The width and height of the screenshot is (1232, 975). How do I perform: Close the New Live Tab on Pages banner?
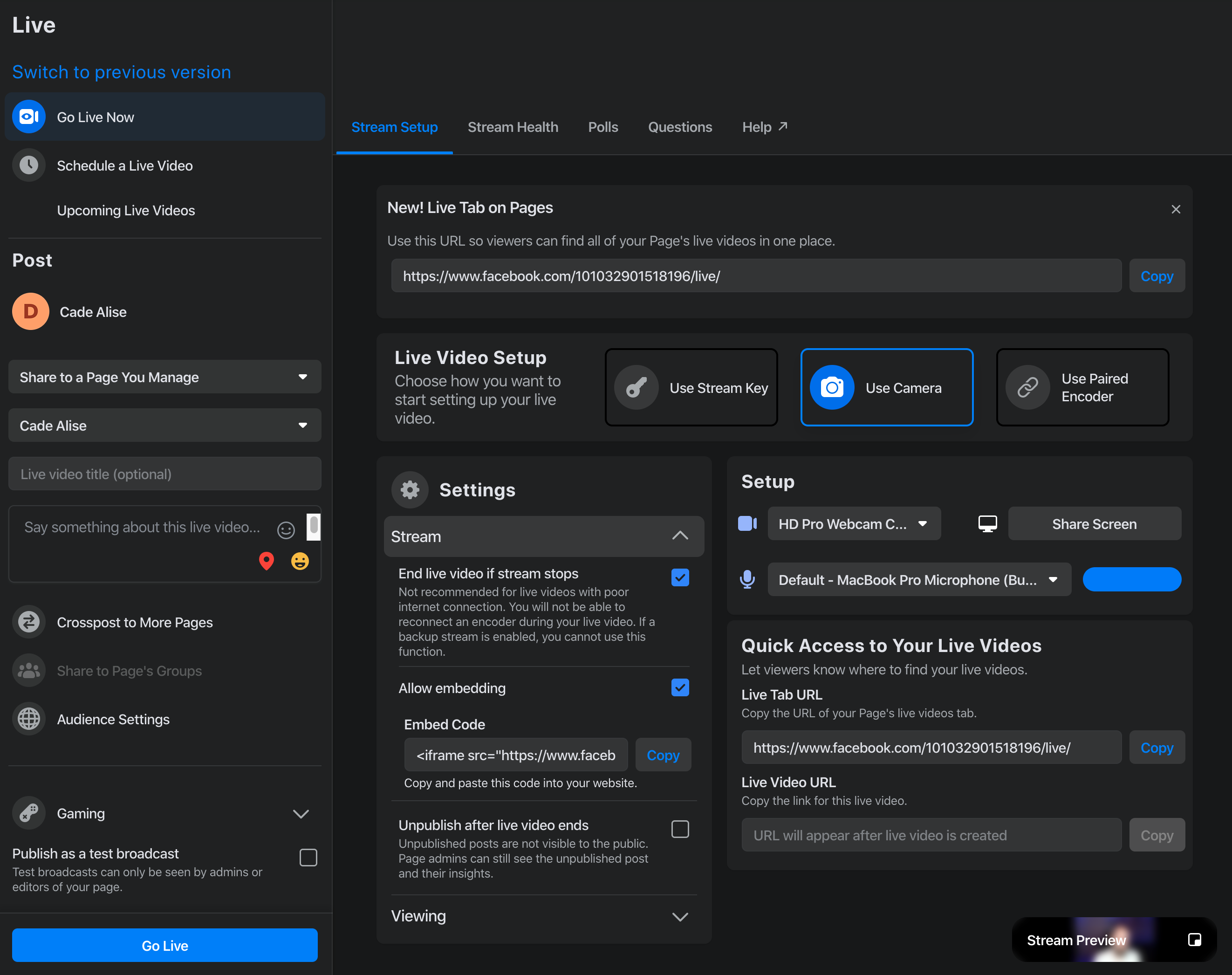point(1176,210)
